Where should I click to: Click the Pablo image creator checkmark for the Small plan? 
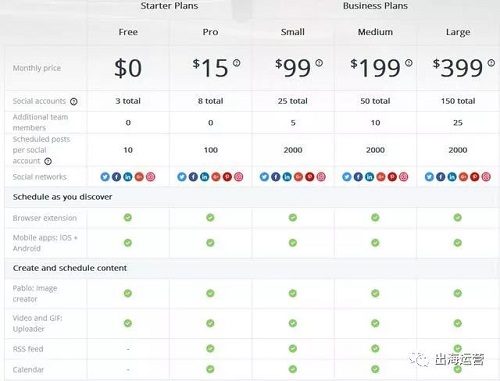293,293
